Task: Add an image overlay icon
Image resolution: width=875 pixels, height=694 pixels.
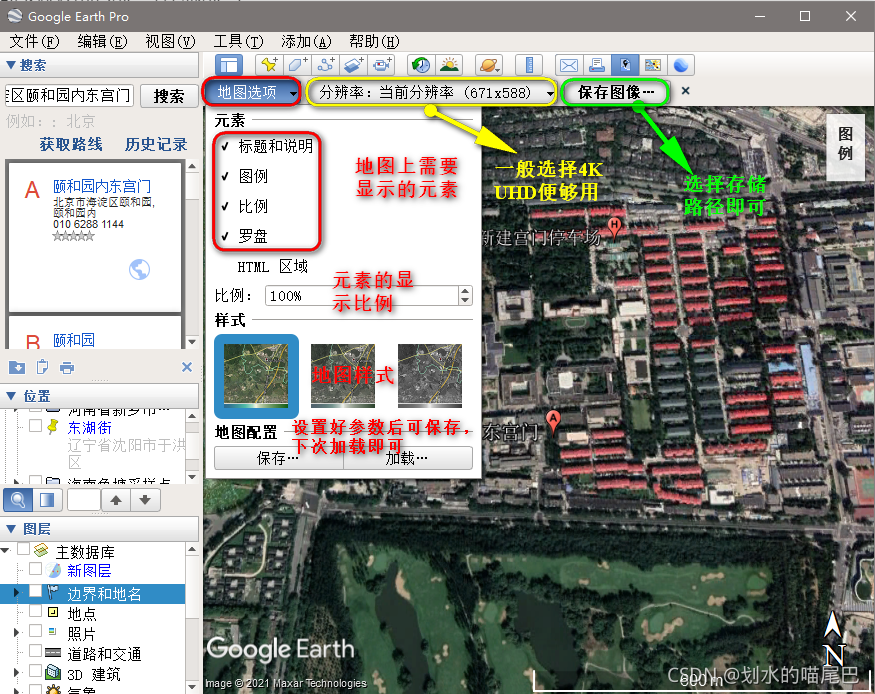Action: point(354,65)
